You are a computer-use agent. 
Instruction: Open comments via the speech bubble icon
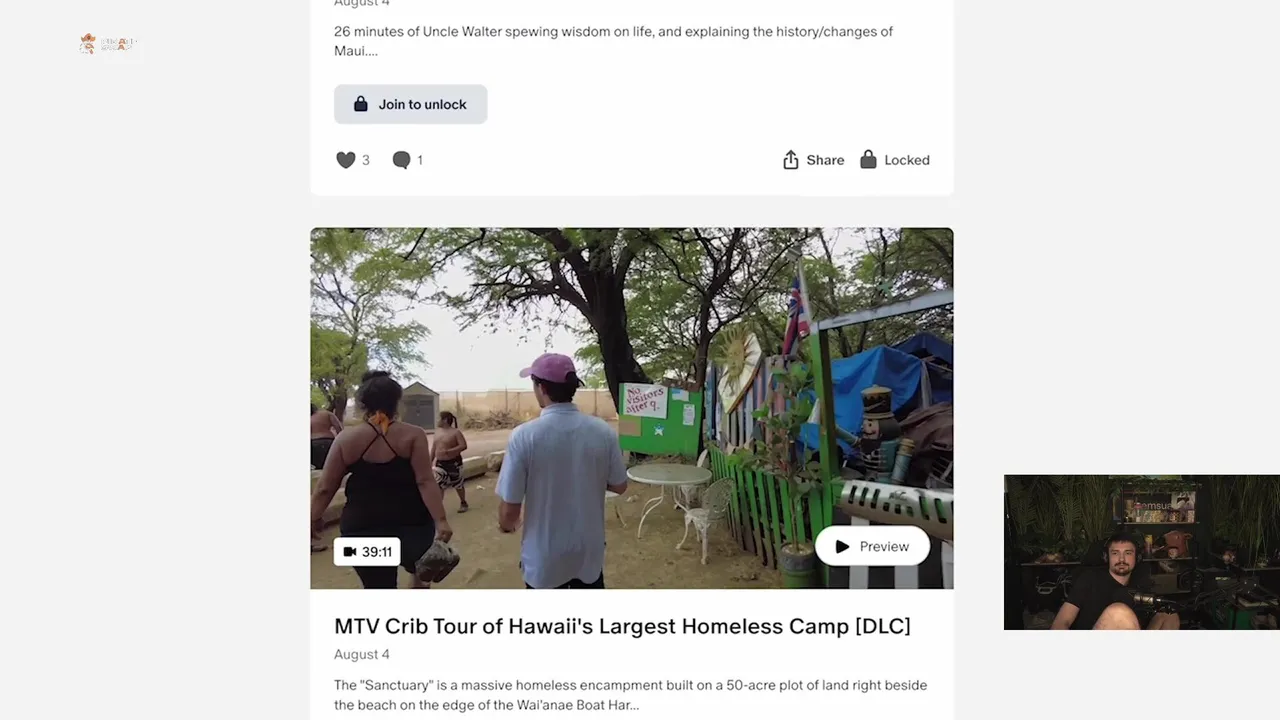pyautogui.click(x=402, y=160)
